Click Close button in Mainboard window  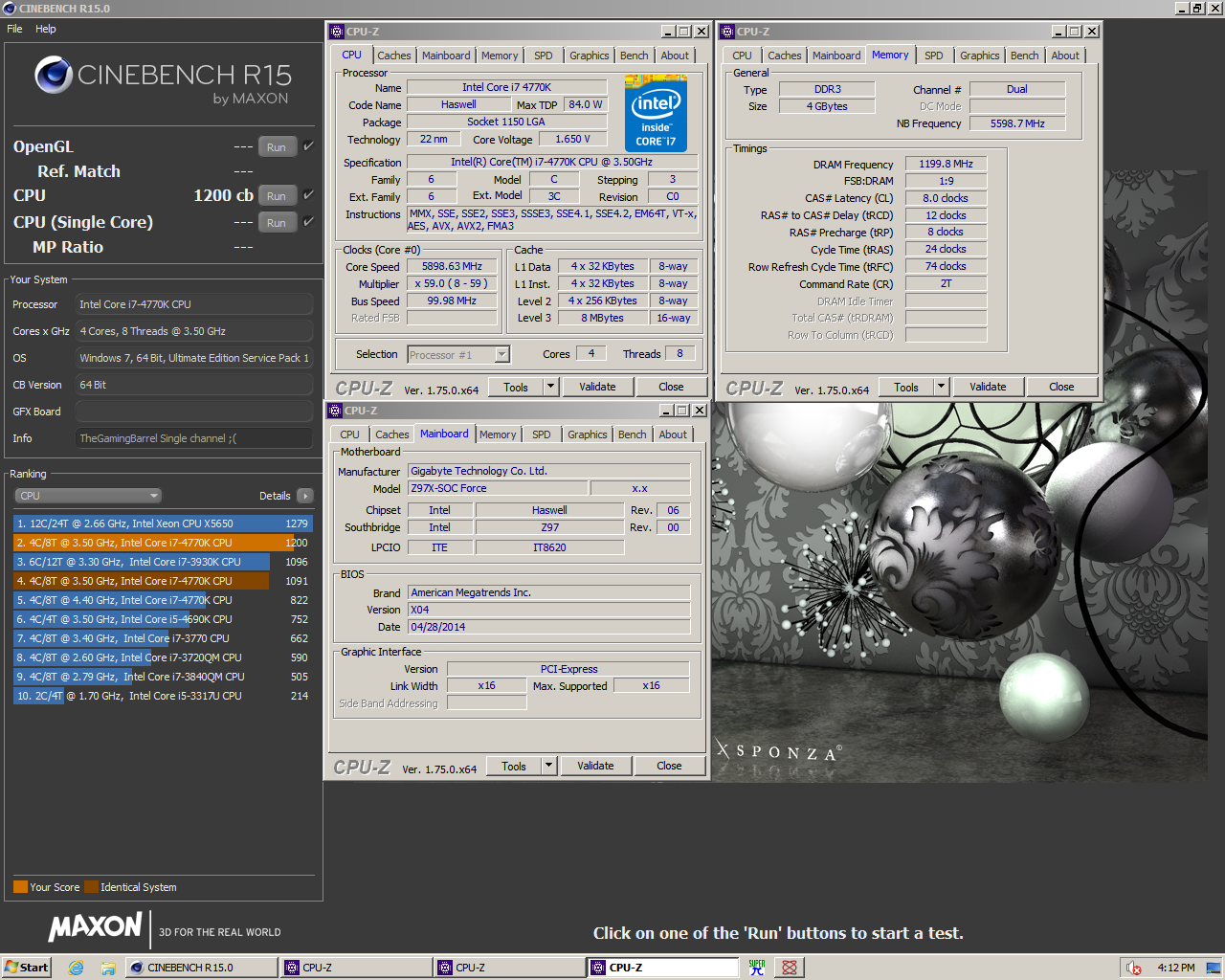(x=669, y=766)
